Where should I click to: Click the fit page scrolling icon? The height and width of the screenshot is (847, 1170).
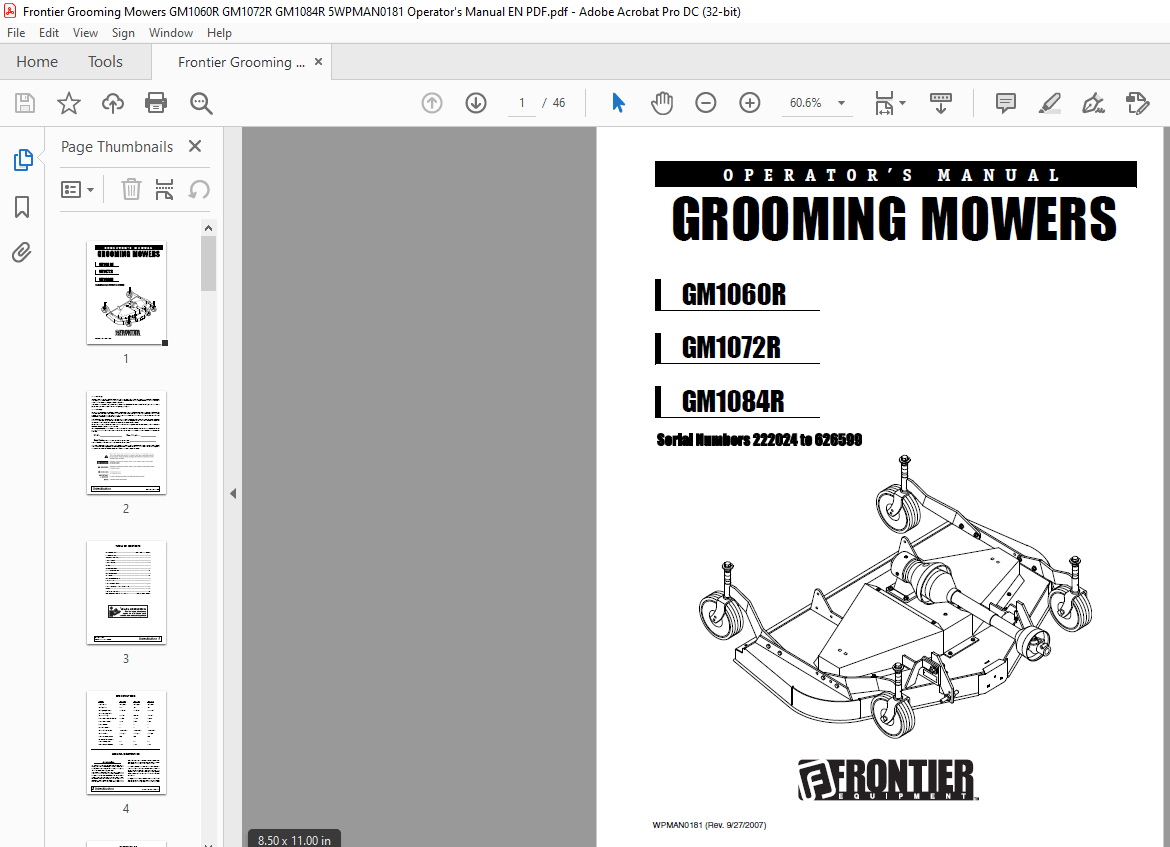coord(884,103)
